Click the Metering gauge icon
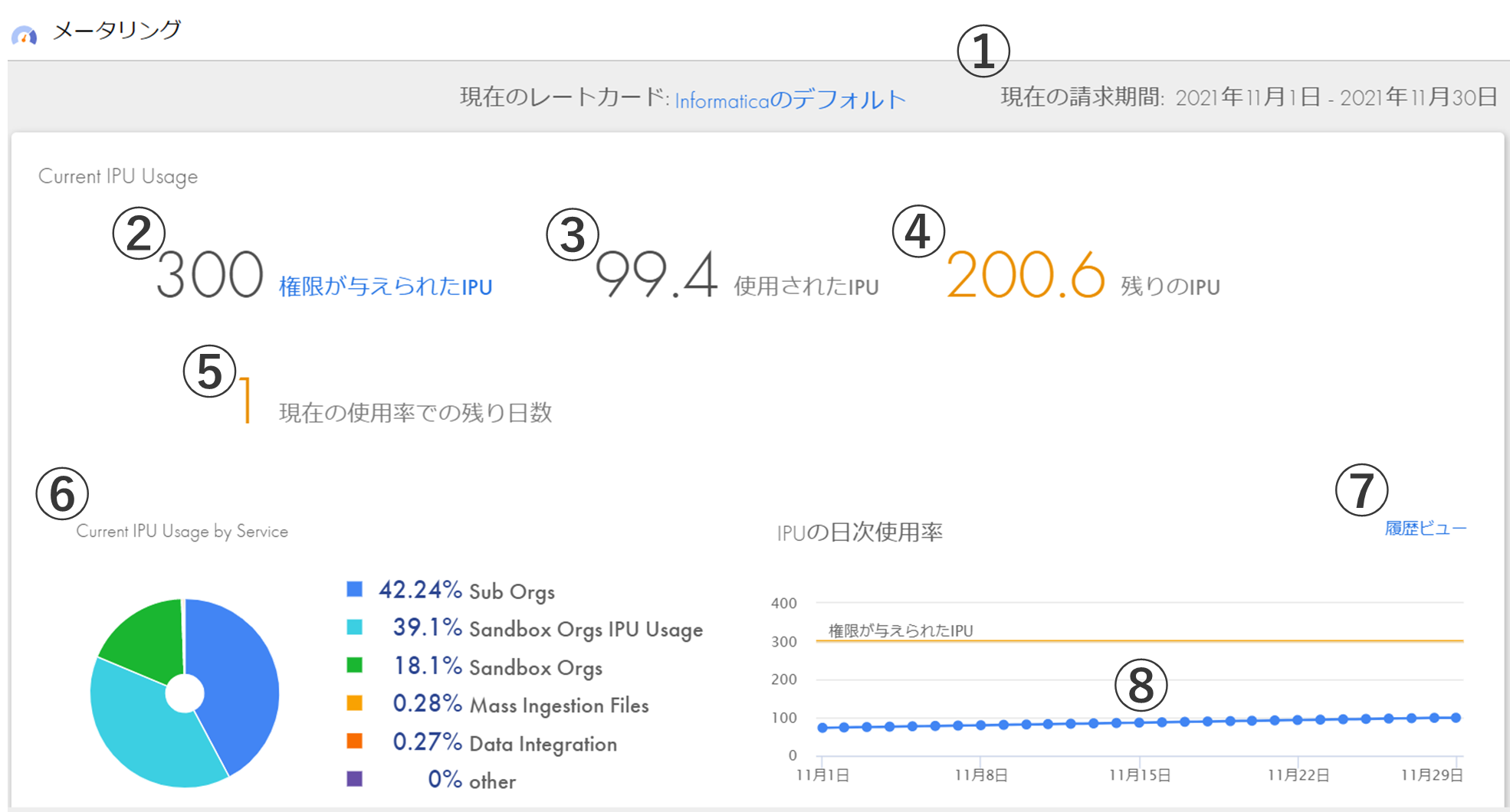1510x812 pixels. [x=25, y=34]
